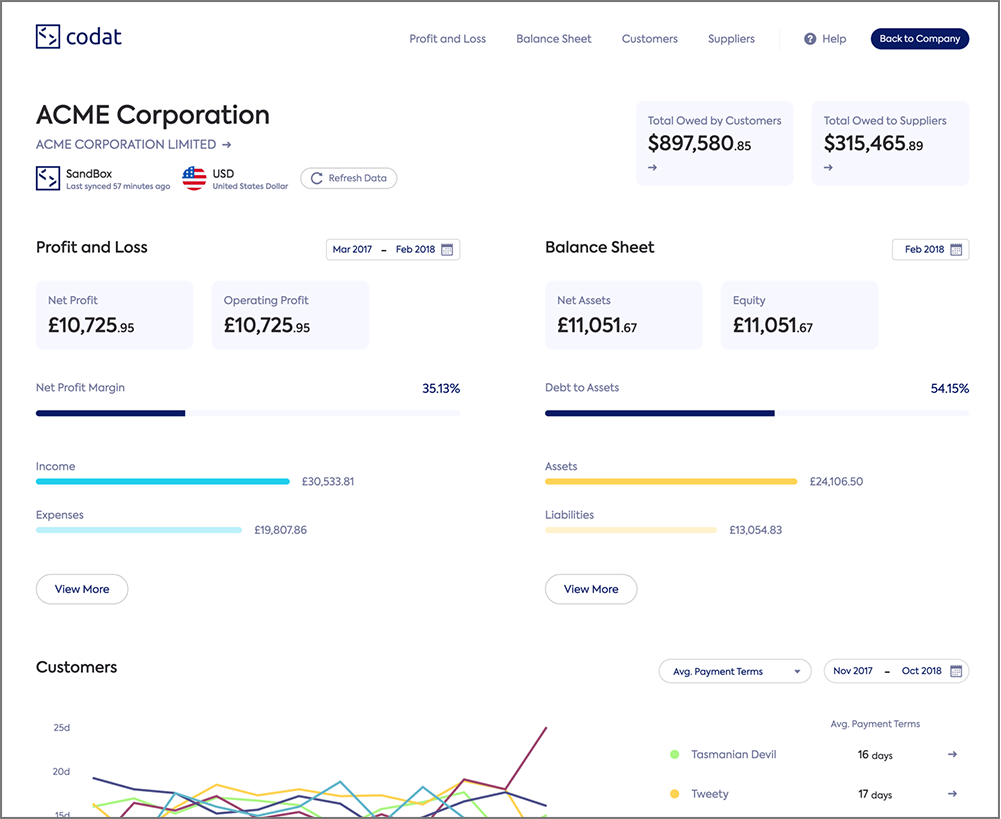Image resolution: width=1001 pixels, height=819 pixels.
Task: Click Operating Profit card
Action: pos(290,315)
